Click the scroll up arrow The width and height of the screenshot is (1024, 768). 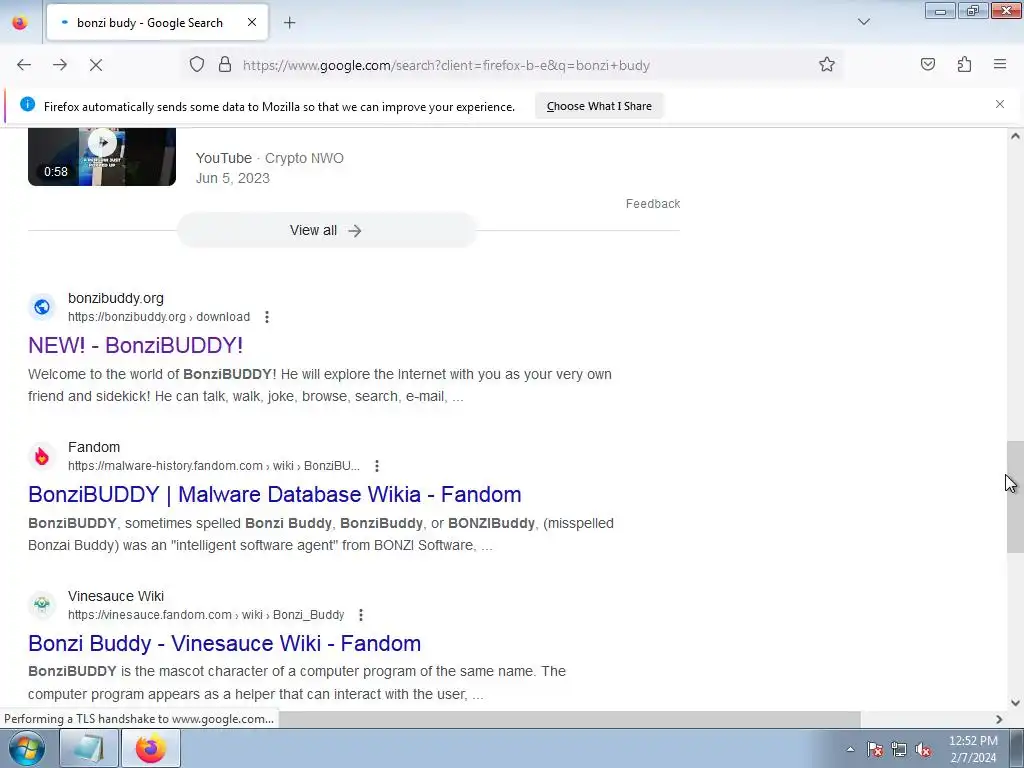[1015, 136]
